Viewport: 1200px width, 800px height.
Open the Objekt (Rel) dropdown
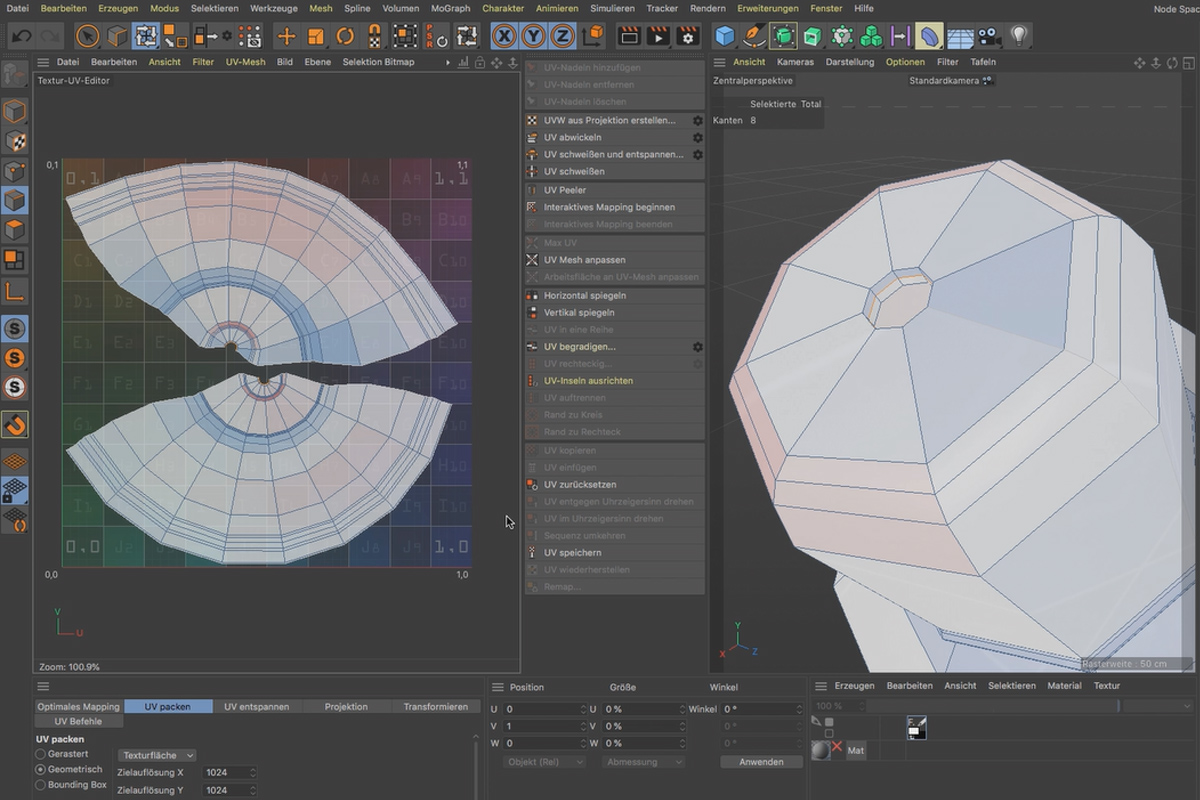tap(544, 762)
